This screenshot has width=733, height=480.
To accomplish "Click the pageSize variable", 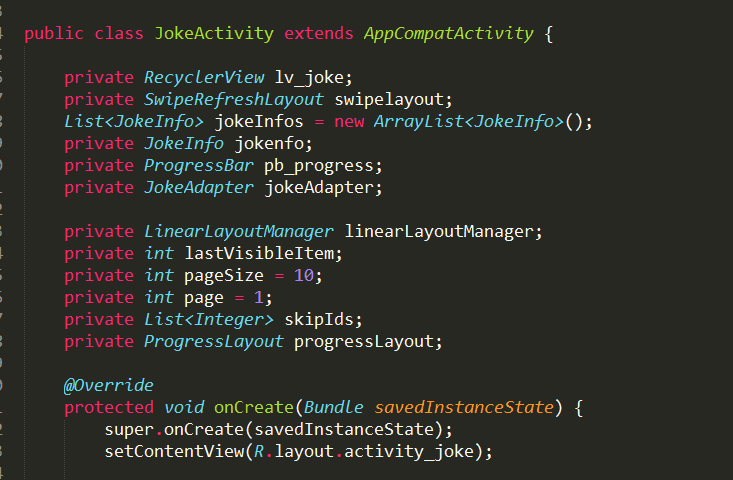I will (x=224, y=275).
